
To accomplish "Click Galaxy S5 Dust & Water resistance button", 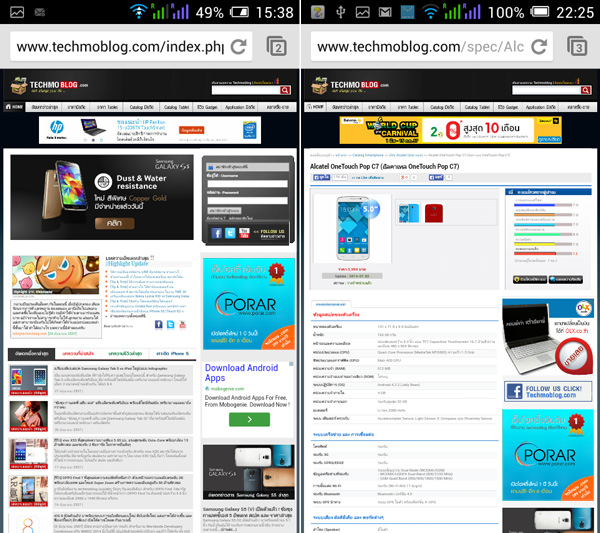I will (x=114, y=223).
